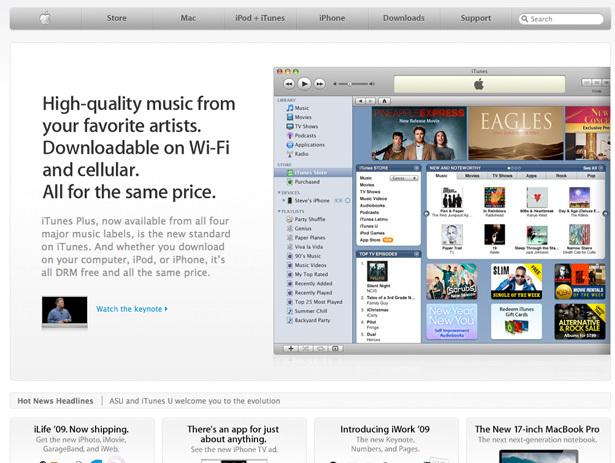Select Podcasts in the iTunes library
The width and height of the screenshot is (615, 463).
301,135
